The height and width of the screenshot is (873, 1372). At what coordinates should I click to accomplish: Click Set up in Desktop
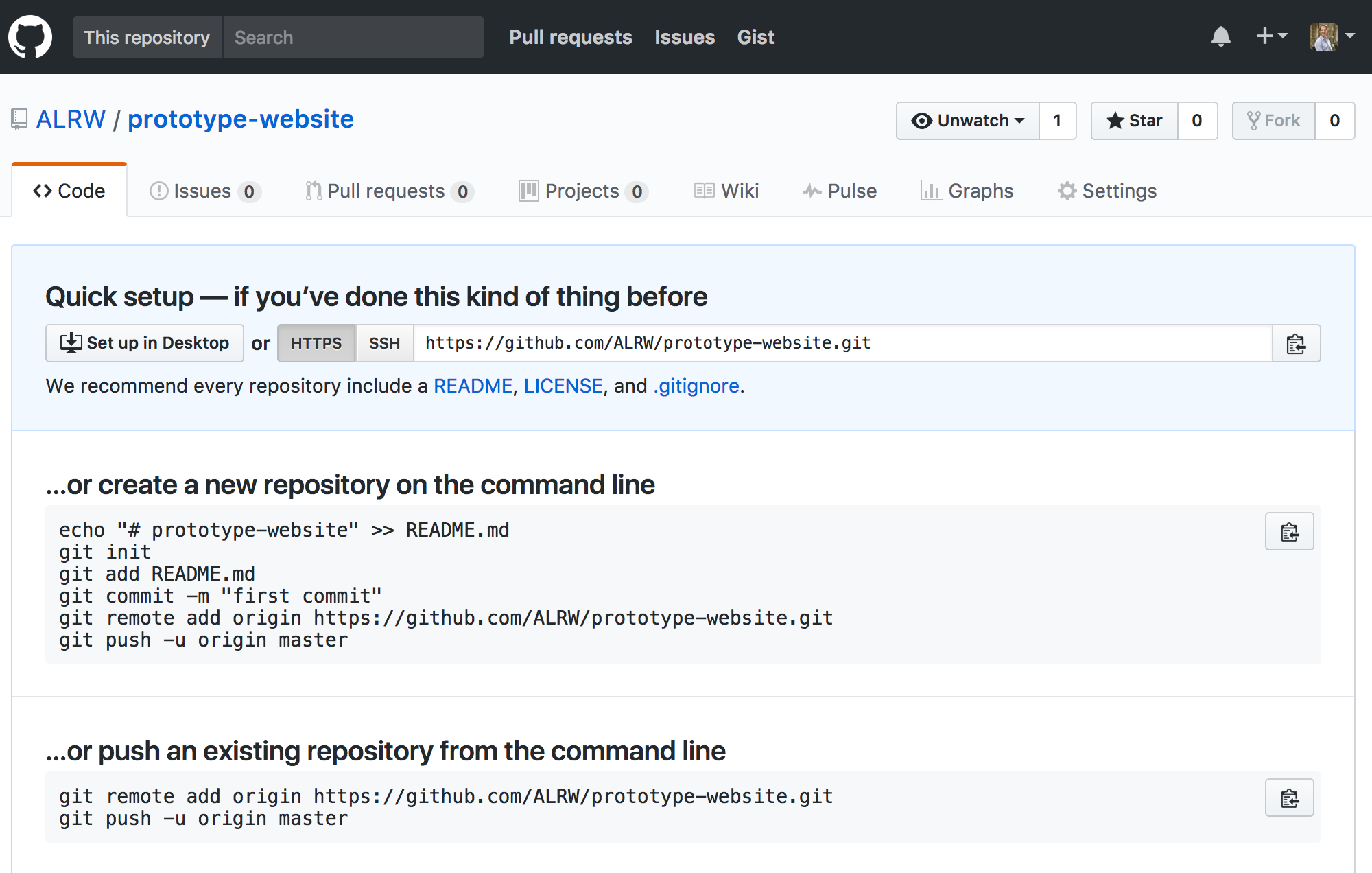(145, 343)
